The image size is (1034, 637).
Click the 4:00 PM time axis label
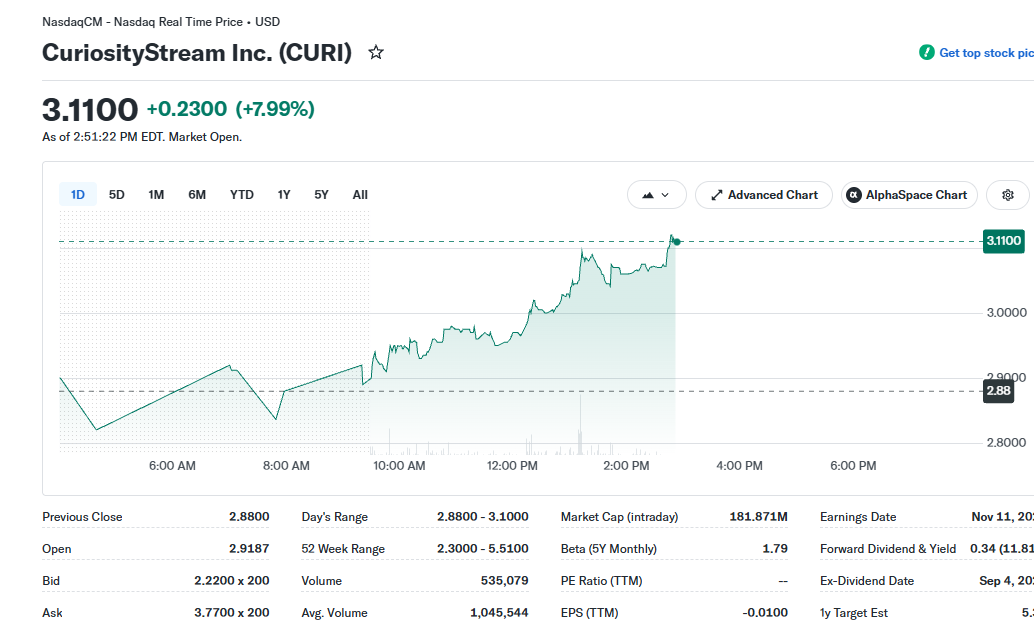[739, 466]
